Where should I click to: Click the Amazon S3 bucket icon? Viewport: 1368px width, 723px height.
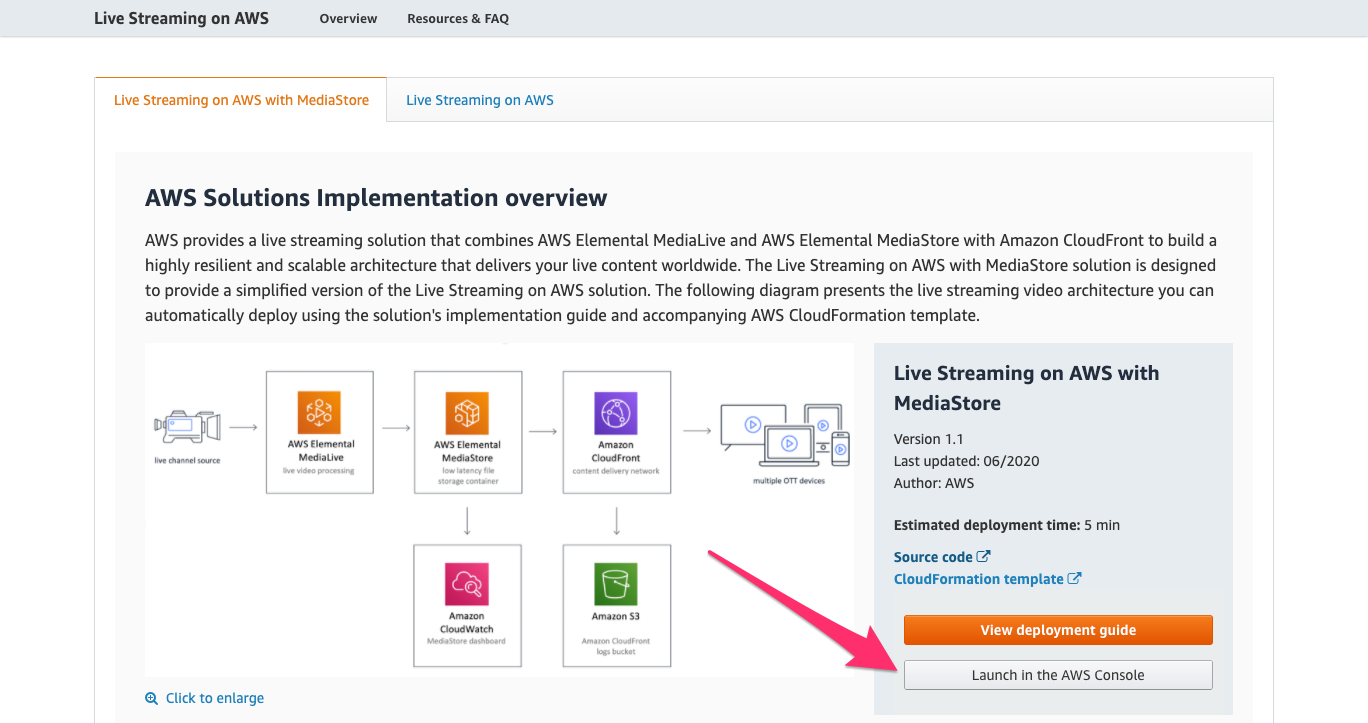(616, 584)
